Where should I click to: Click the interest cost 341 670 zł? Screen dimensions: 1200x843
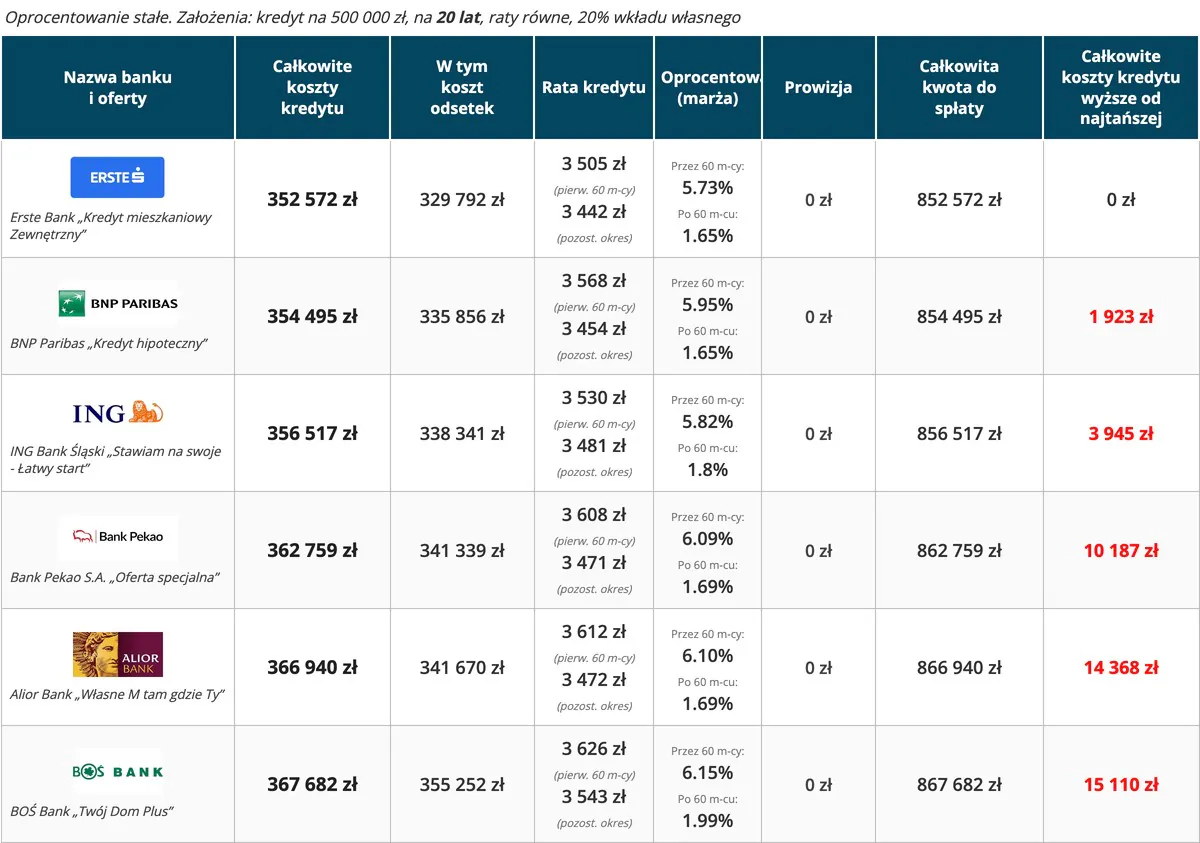pos(462,667)
